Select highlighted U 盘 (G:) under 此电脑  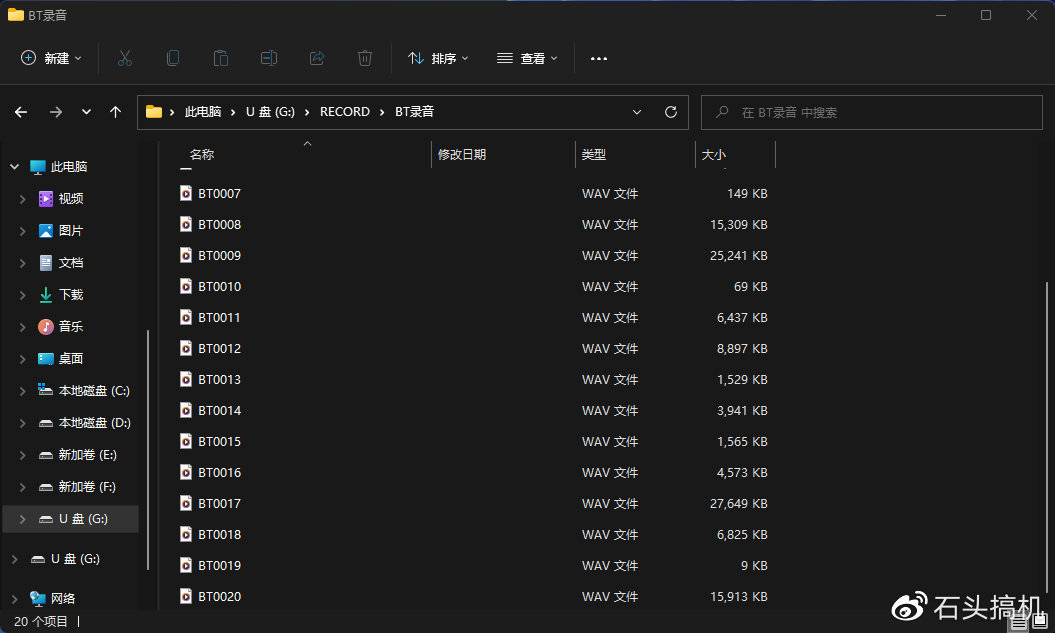[x=71, y=519]
